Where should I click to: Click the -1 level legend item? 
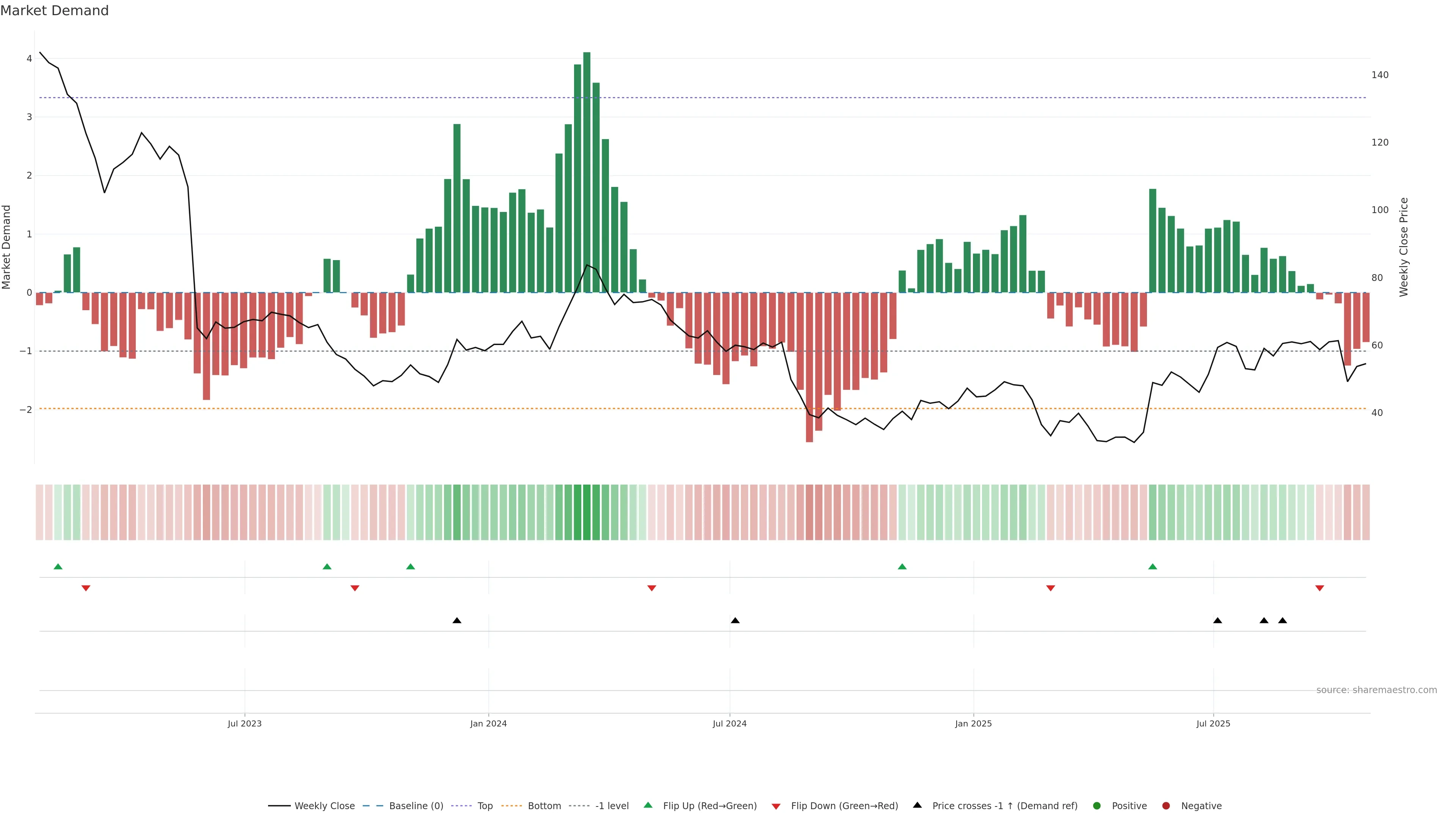(612, 806)
